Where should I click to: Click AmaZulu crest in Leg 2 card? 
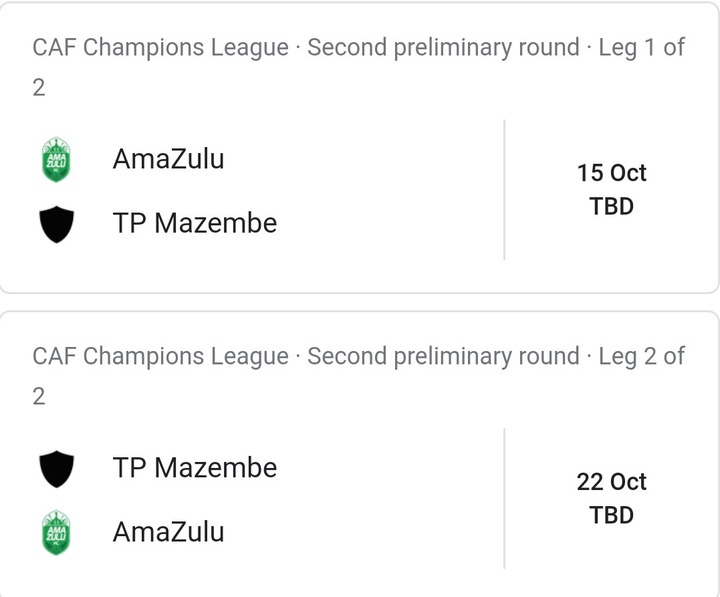point(56,533)
